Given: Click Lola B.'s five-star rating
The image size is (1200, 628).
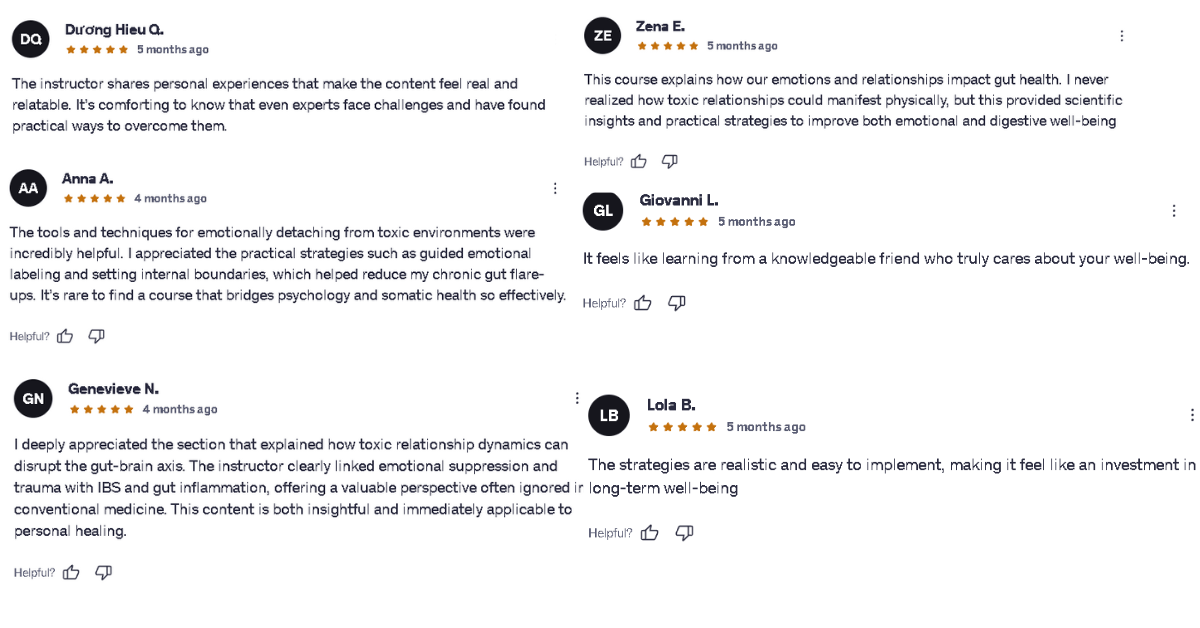Looking at the screenshot, I should (683, 427).
